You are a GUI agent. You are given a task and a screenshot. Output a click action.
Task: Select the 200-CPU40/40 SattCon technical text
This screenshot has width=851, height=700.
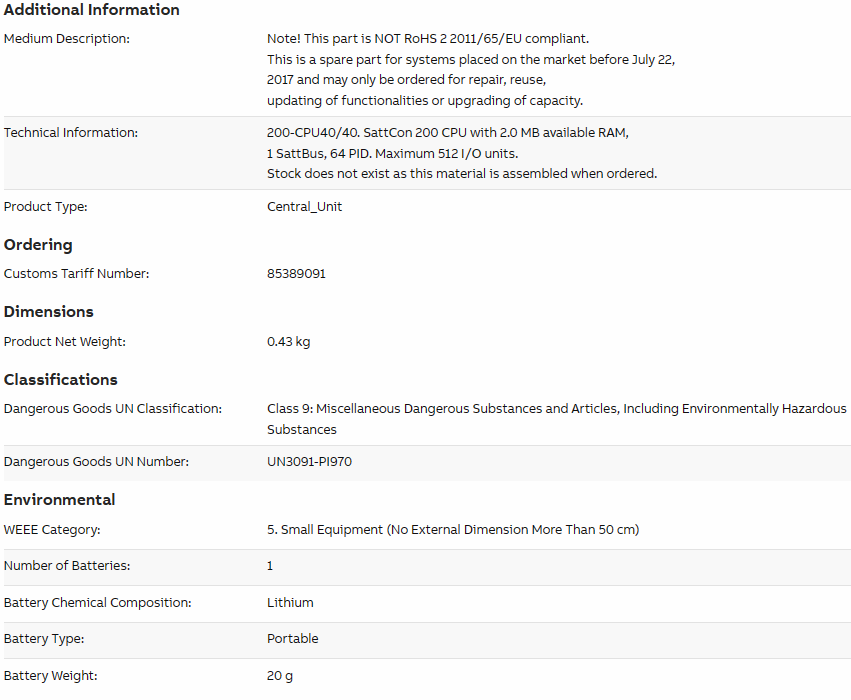[462, 153]
